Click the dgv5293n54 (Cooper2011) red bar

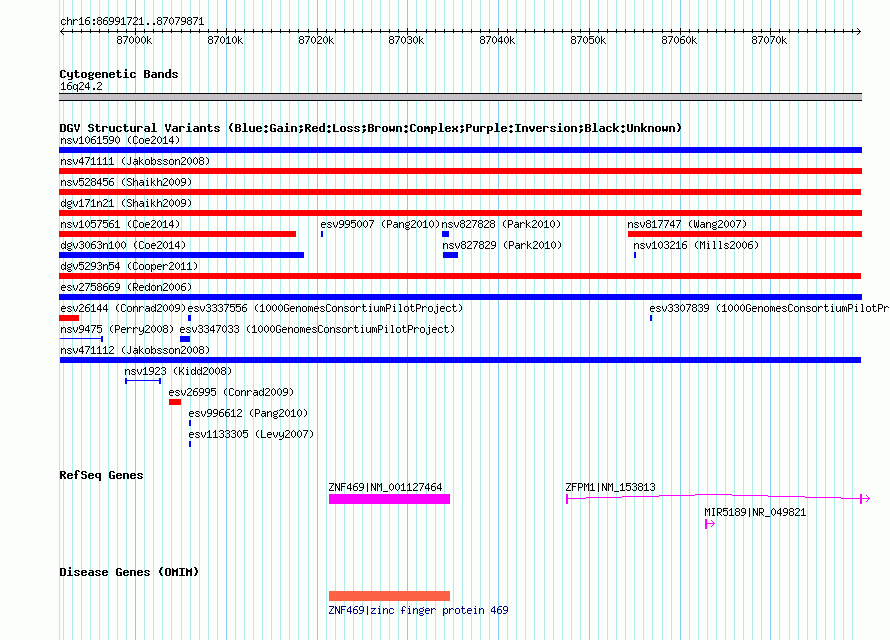point(460,276)
